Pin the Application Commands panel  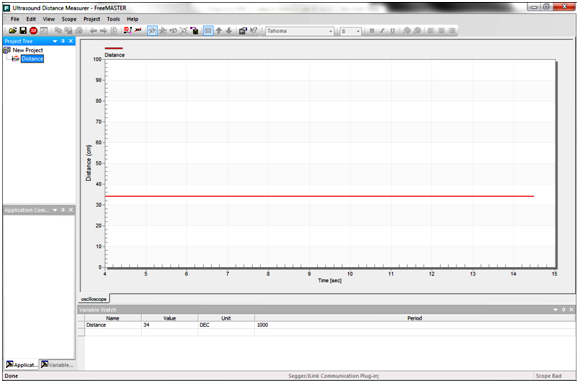pos(63,210)
